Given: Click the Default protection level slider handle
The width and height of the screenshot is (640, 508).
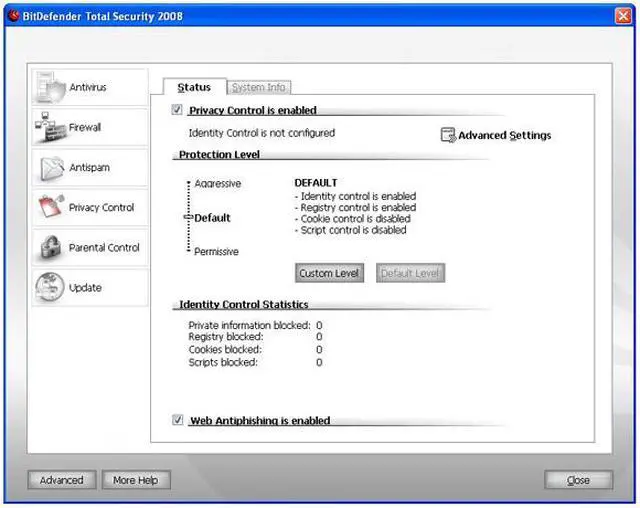Looking at the screenshot, I should pyautogui.click(x=187, y=217).
